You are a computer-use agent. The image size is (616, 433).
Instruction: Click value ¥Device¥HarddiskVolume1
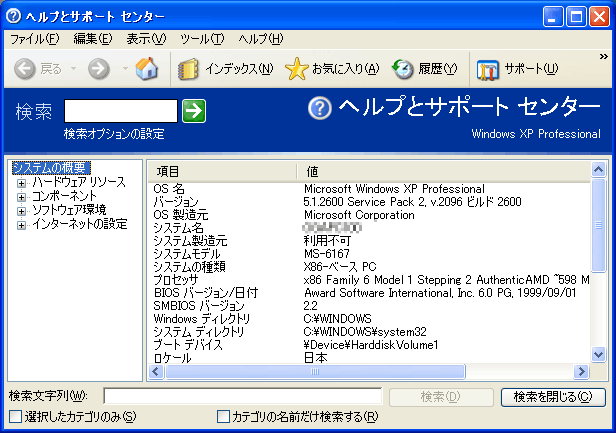tap(371, 345)
